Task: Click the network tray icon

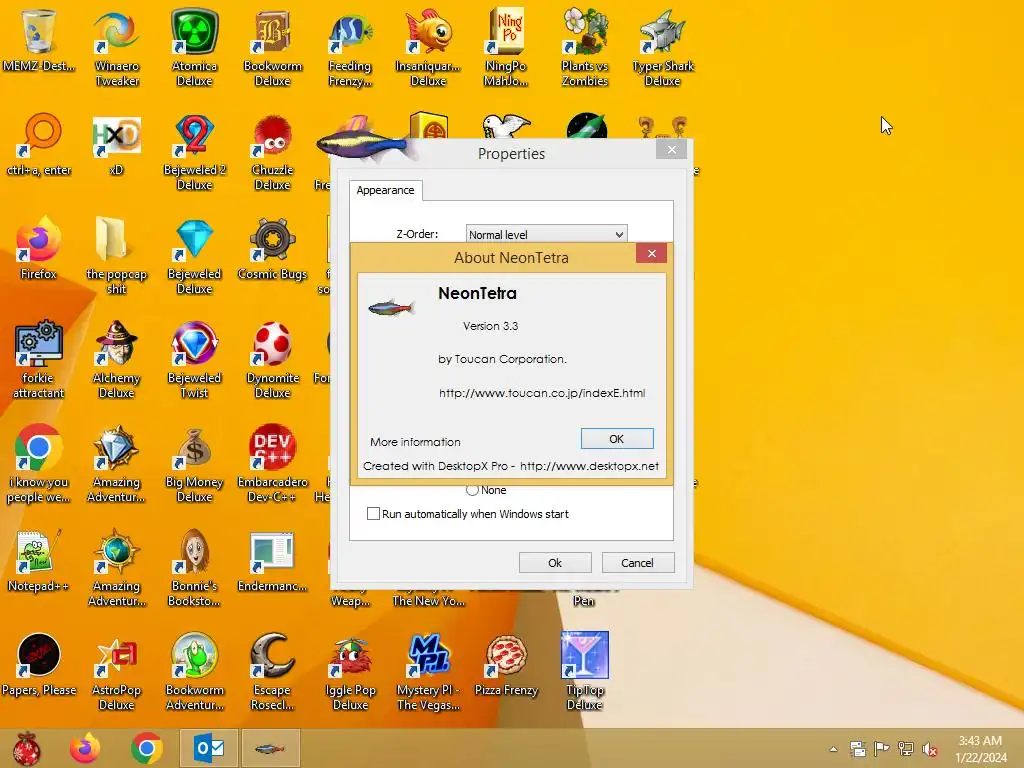Action: tap(906, 749)
